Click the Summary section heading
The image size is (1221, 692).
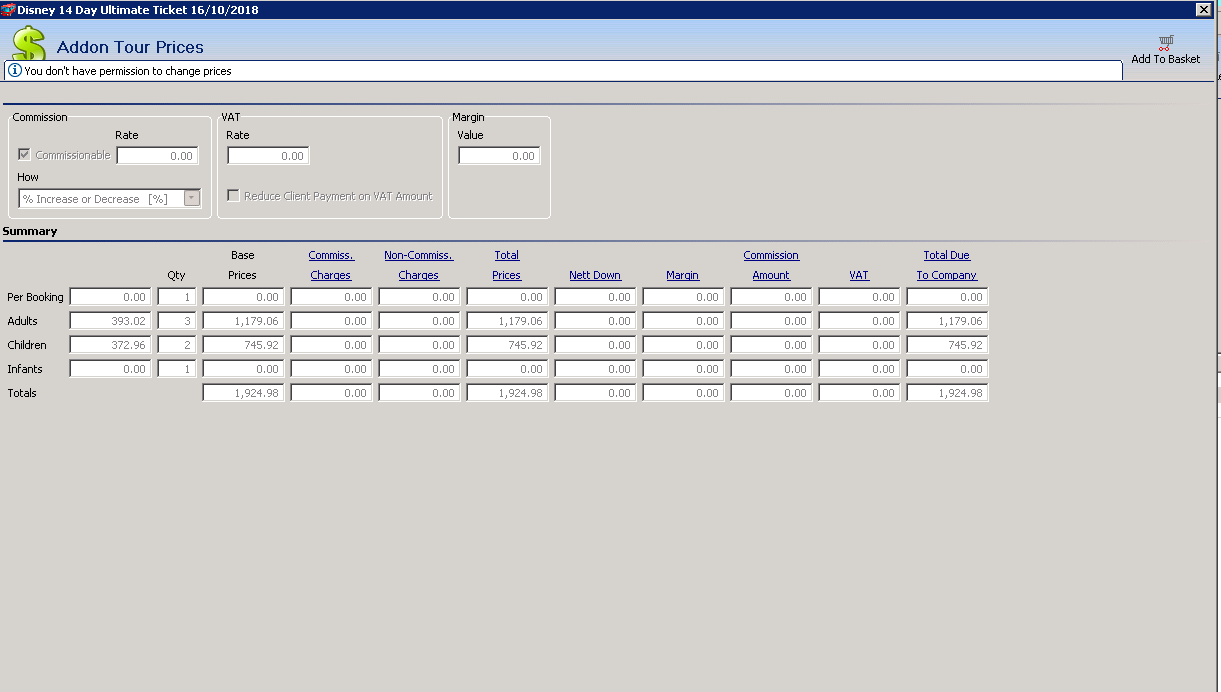coord(30,231)
